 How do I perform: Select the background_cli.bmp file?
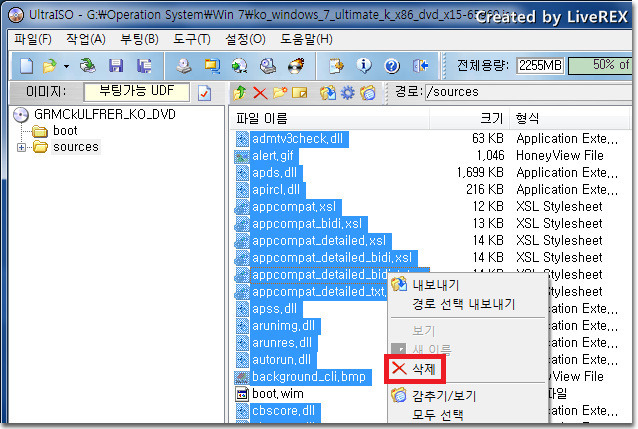(x=309, y=377)
